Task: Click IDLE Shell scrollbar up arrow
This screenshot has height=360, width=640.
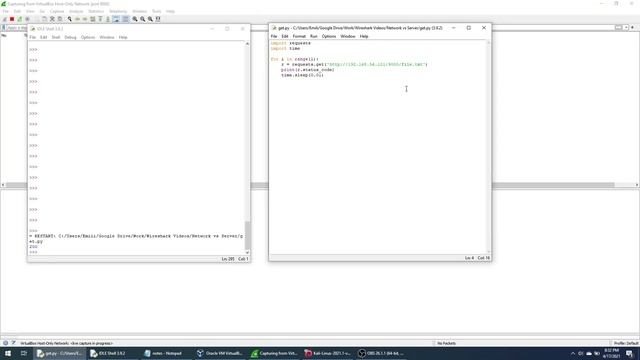Action: 247,44
